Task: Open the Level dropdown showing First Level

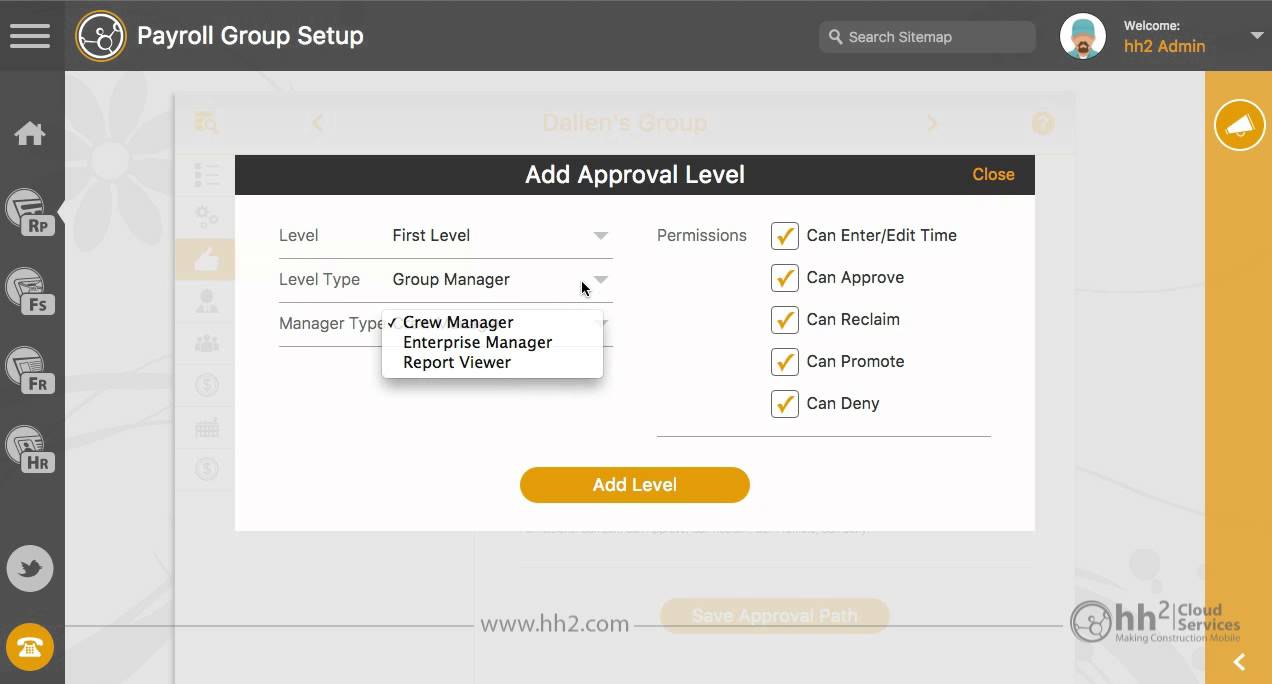Action: (500, 236)
